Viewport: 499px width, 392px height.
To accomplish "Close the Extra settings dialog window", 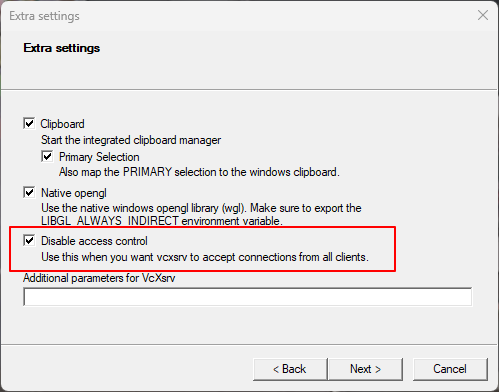I will (x=483, y=15).
